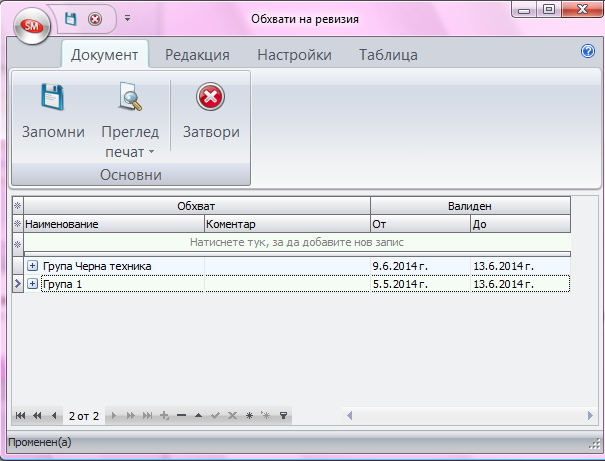Image resolution: width=605 pixels, height=461 pixels.
Task: Click the column header row asterisk icon
Action: pos(18,224)
